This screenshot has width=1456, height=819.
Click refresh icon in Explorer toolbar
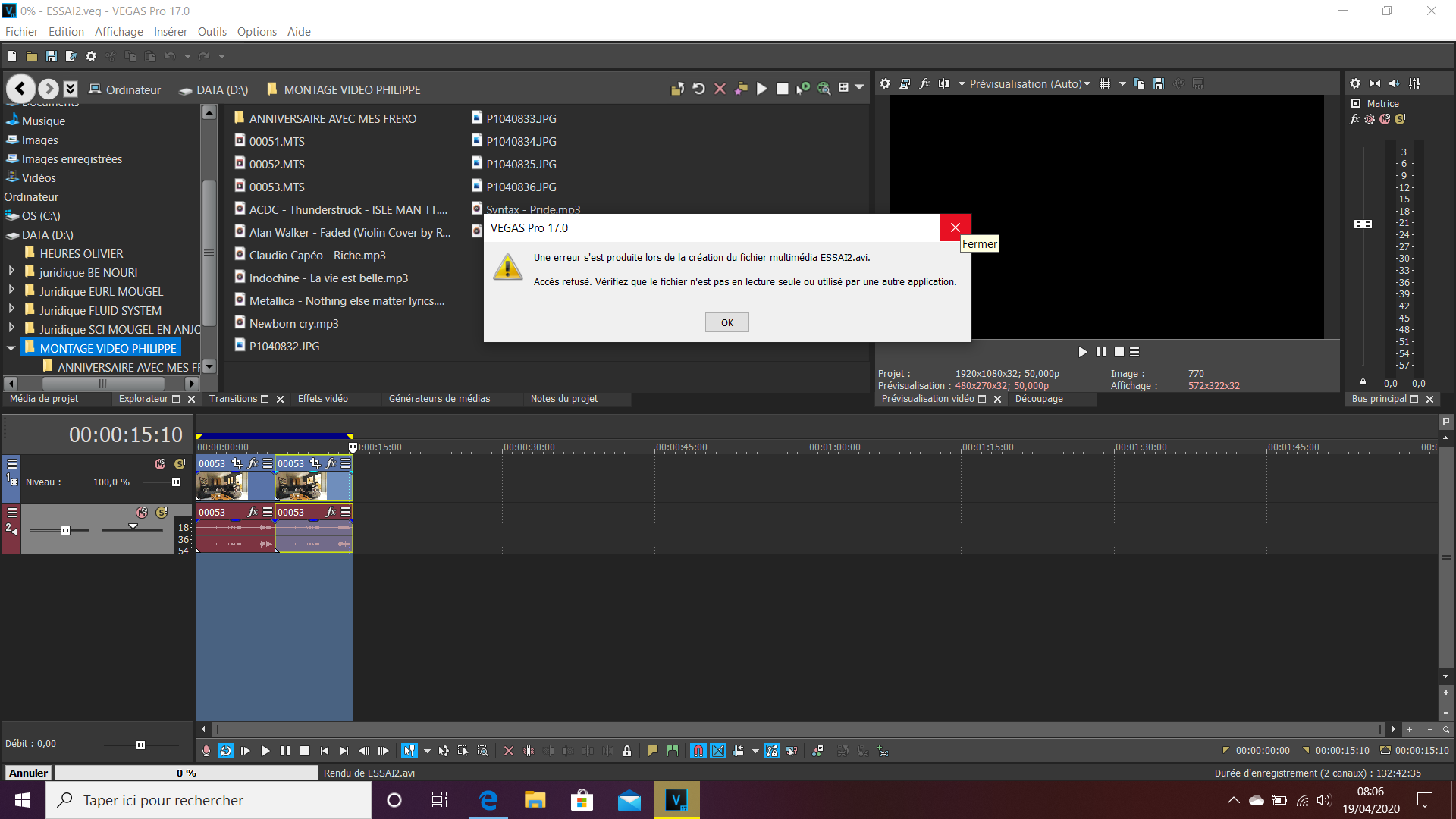tap(698, 89)
